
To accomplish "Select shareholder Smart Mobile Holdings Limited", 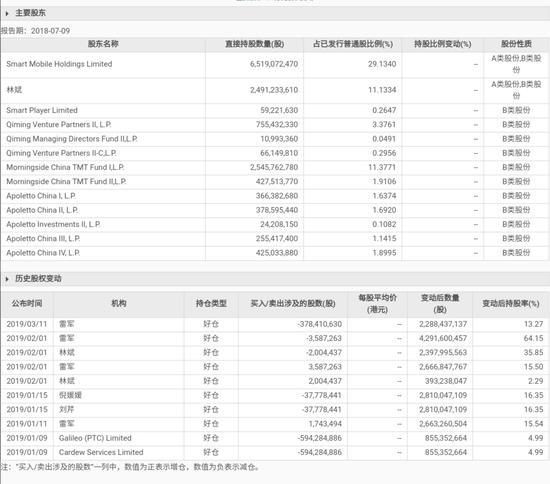I will click(59, 64).
